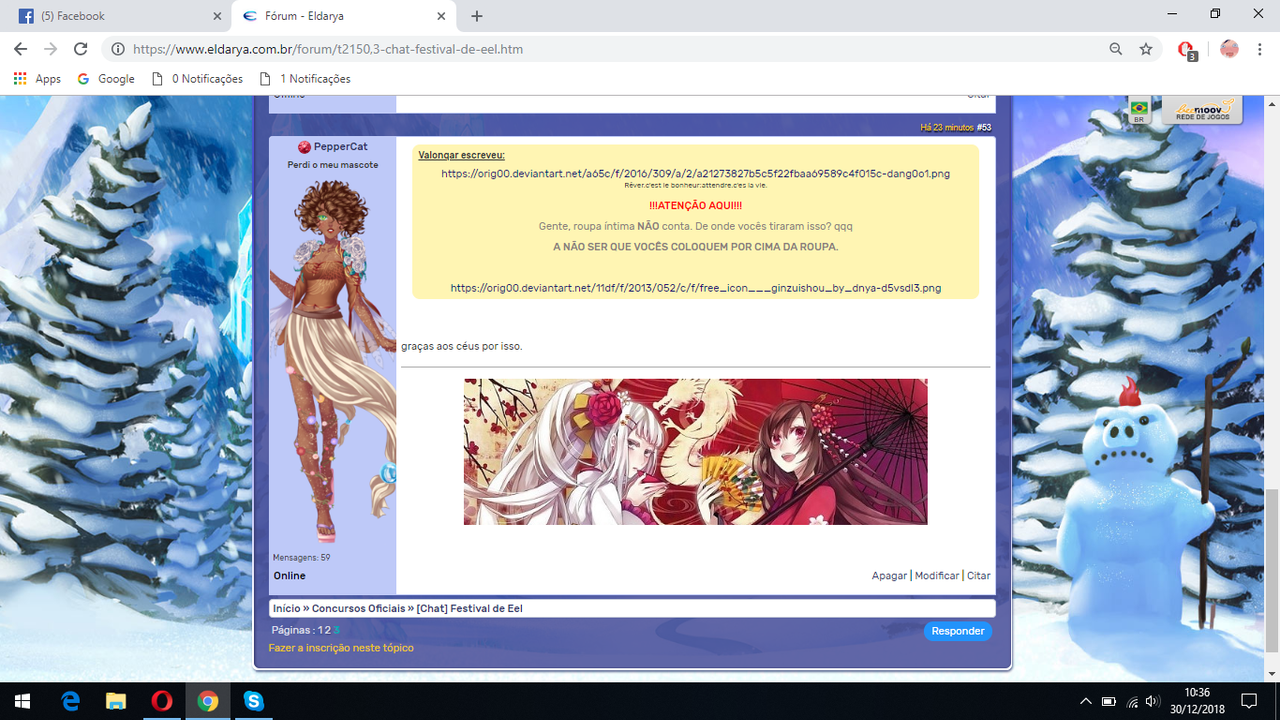
Task: Open the post number #53 link
Action: click(984, 127)
